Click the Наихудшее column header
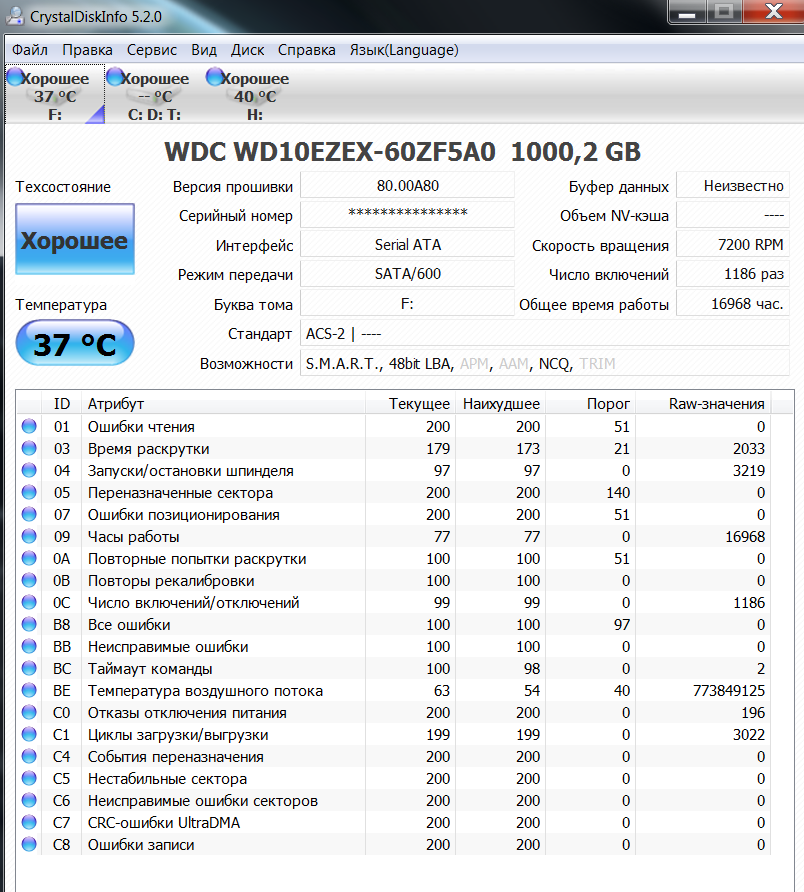 point(501,404)
